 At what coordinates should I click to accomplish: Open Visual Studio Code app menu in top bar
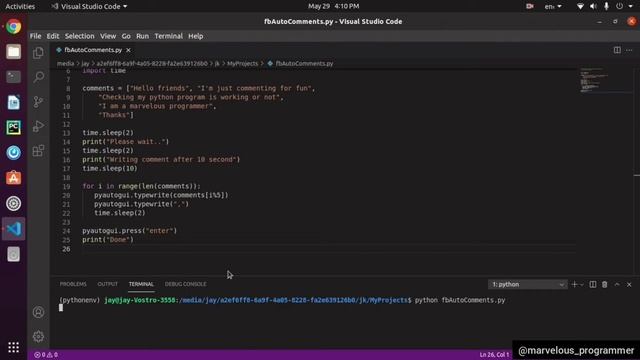pyautogui.click(x=89, y=6)
